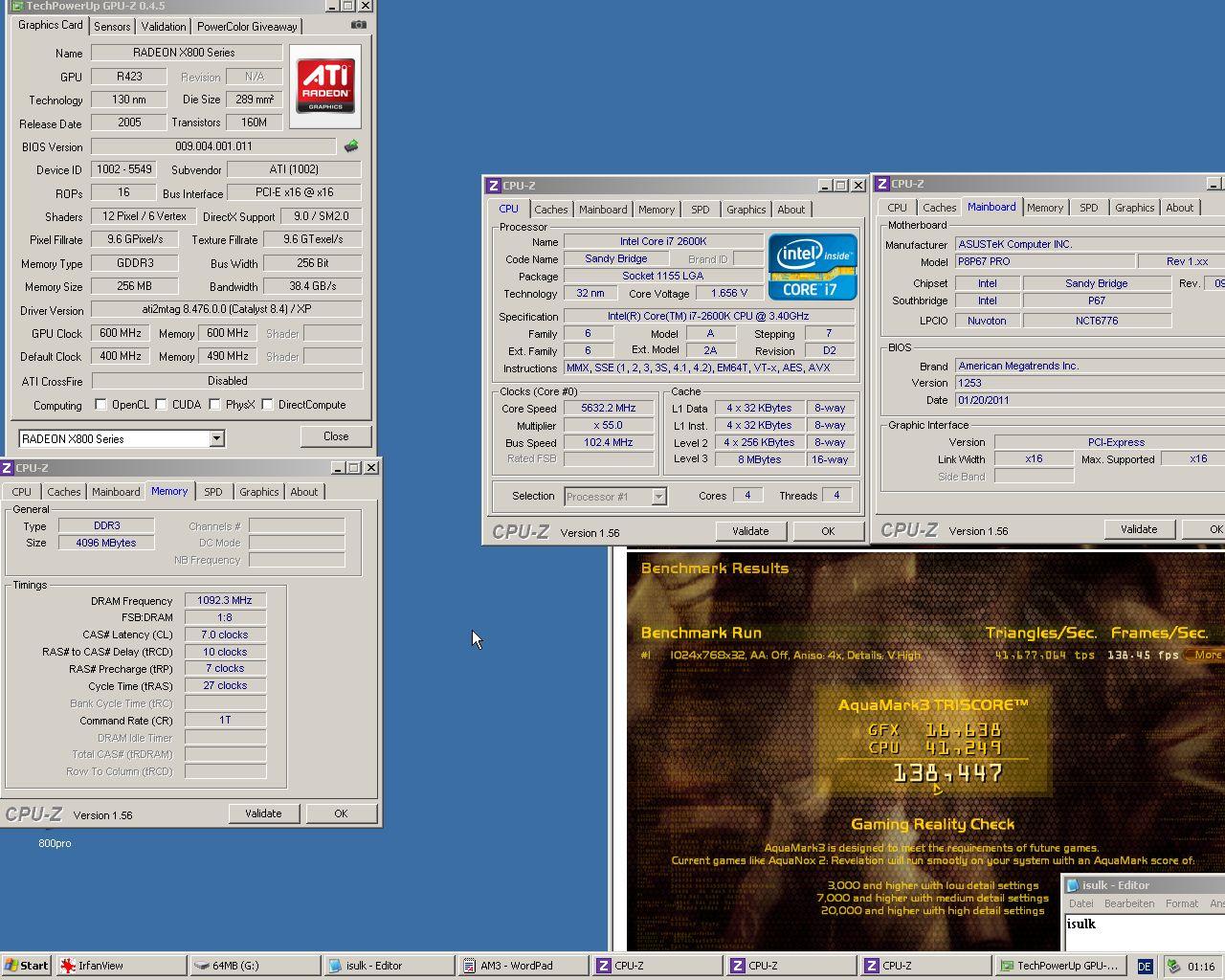Screen dimensions: 1225x980
Task: Open the PowerColor Giveaway tab
Action: 247,27
